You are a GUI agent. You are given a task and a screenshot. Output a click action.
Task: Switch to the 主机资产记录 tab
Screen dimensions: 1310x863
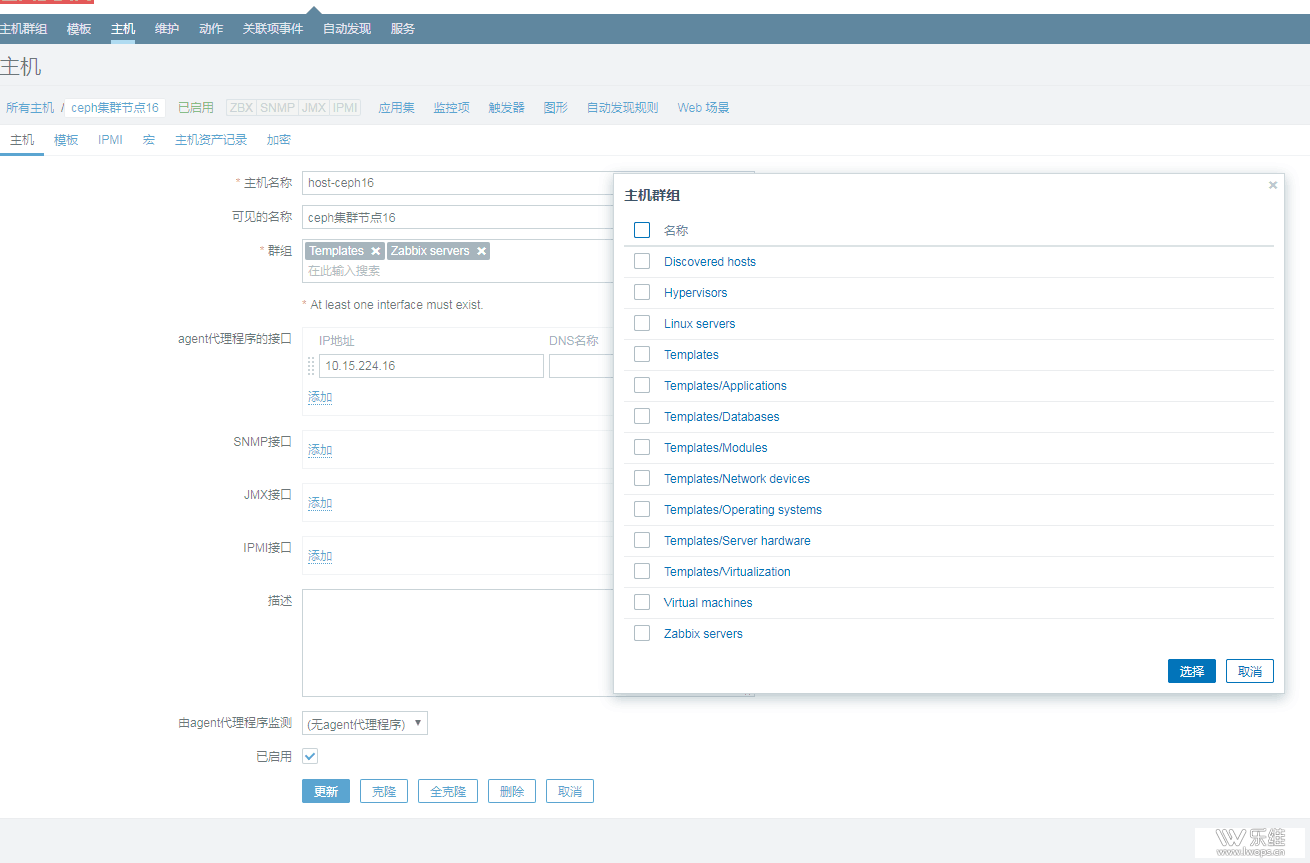pos(211,140)
